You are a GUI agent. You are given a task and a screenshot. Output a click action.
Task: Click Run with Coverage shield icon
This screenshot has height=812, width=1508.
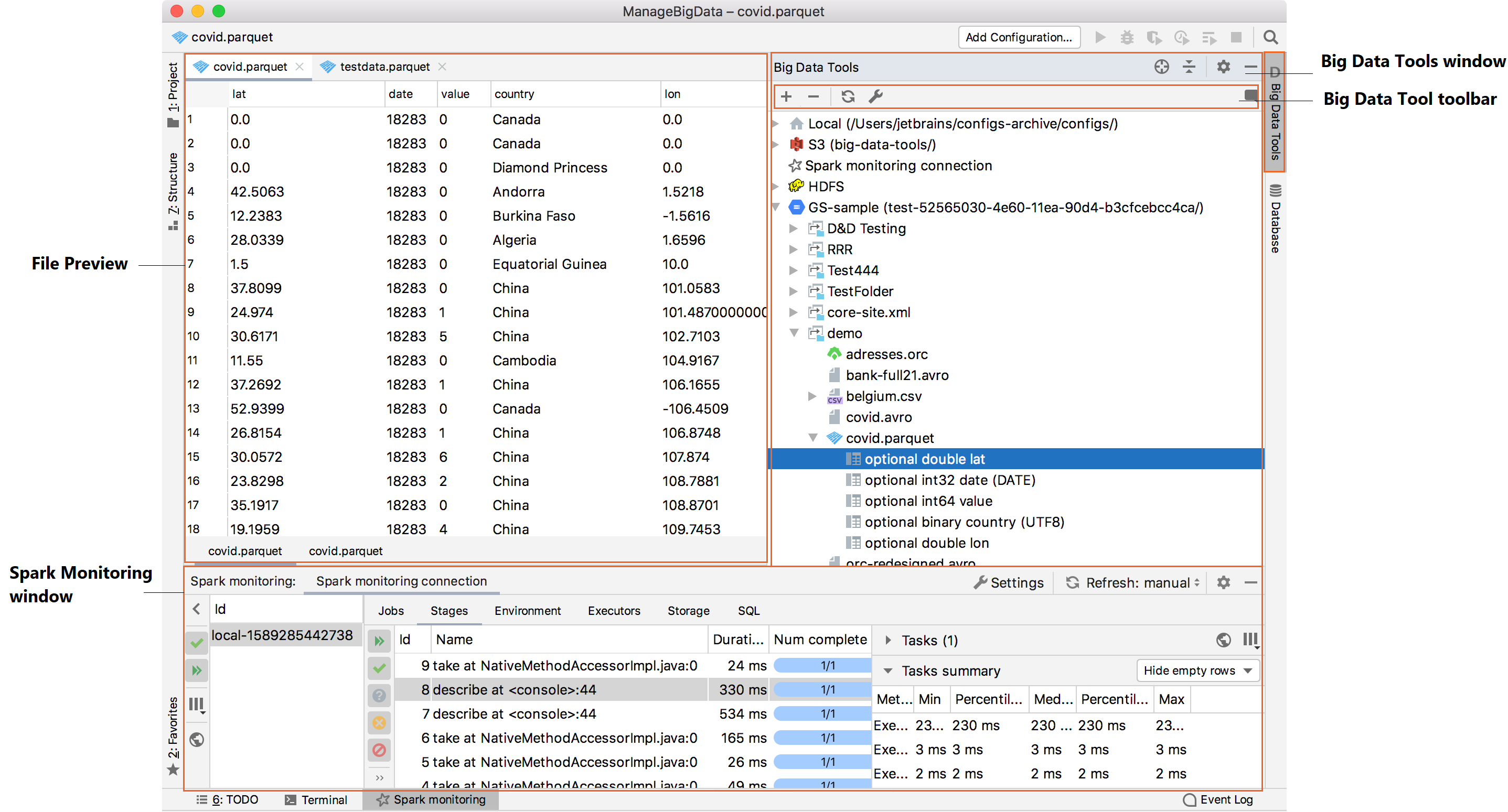[x=1154, y=37]
